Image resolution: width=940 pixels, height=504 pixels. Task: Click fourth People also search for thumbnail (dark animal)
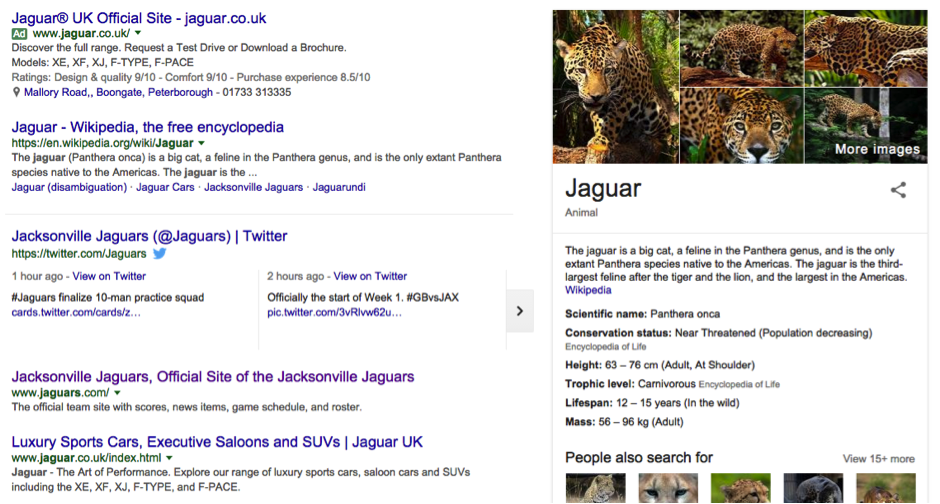813,488
